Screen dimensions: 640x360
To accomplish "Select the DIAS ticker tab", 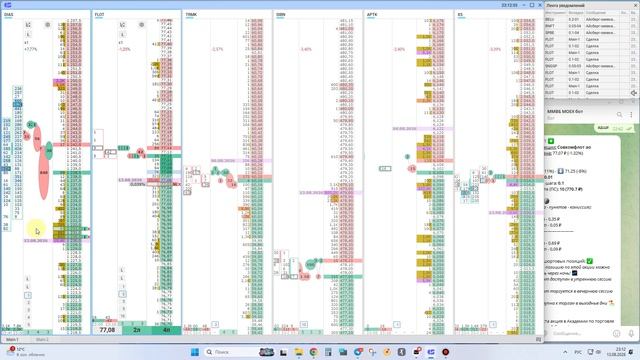I will (9, 15).
